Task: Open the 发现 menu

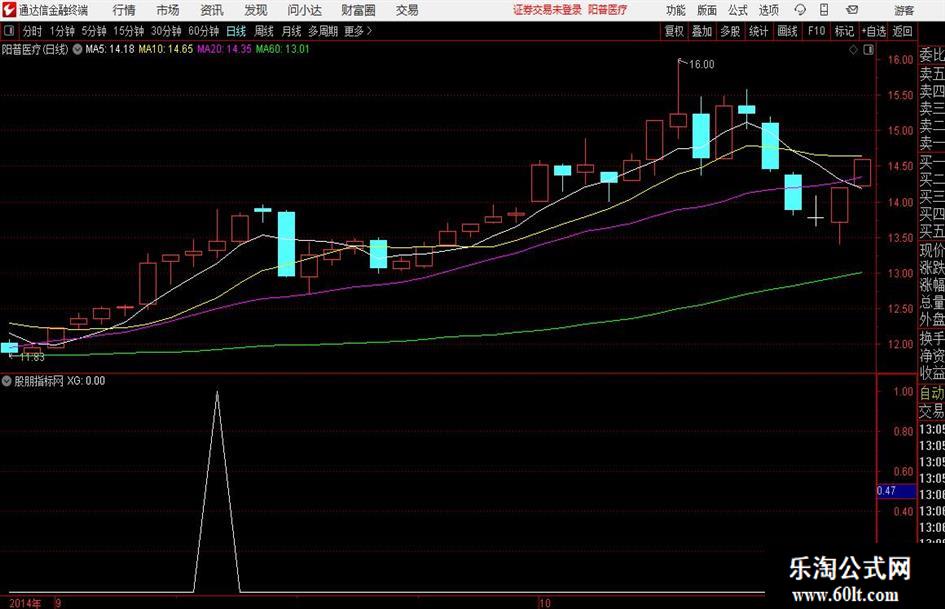Action: (x=256, y=10)
